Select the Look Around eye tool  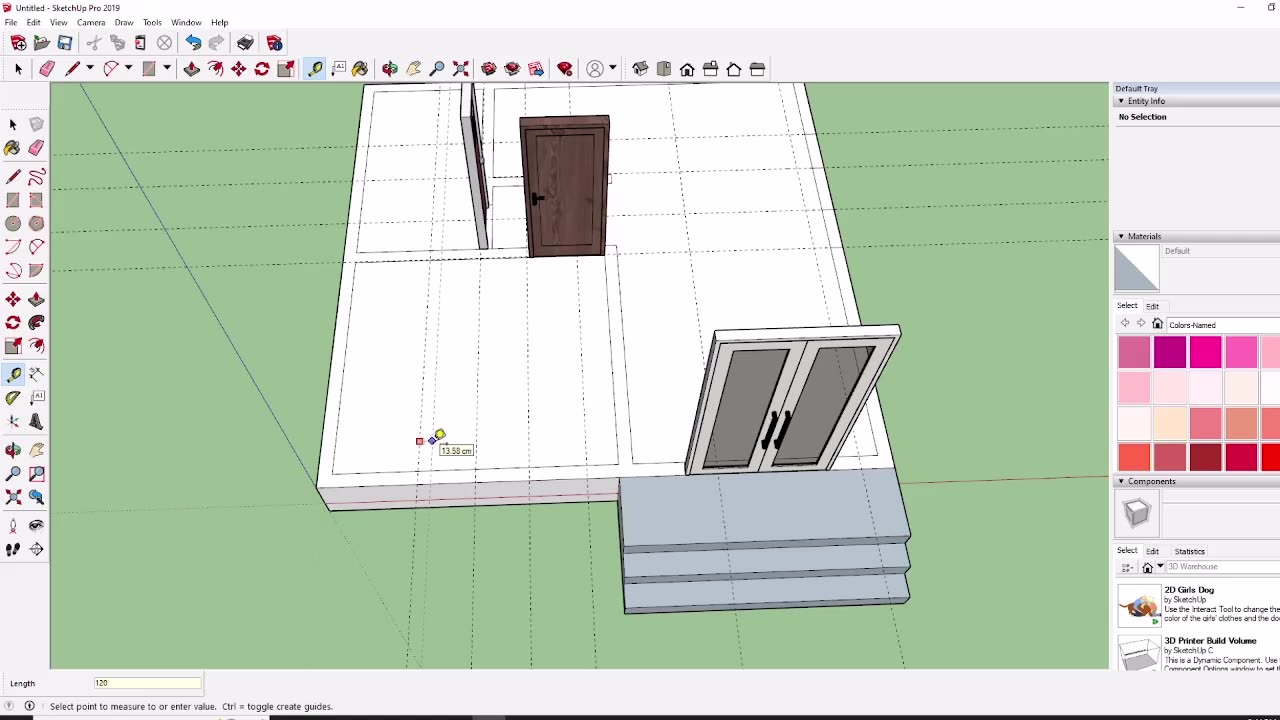click(36, 525)
